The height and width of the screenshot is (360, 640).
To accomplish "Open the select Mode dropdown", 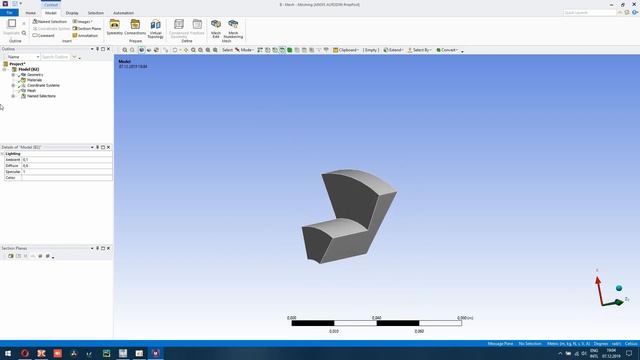I will (x=244, y=50).
